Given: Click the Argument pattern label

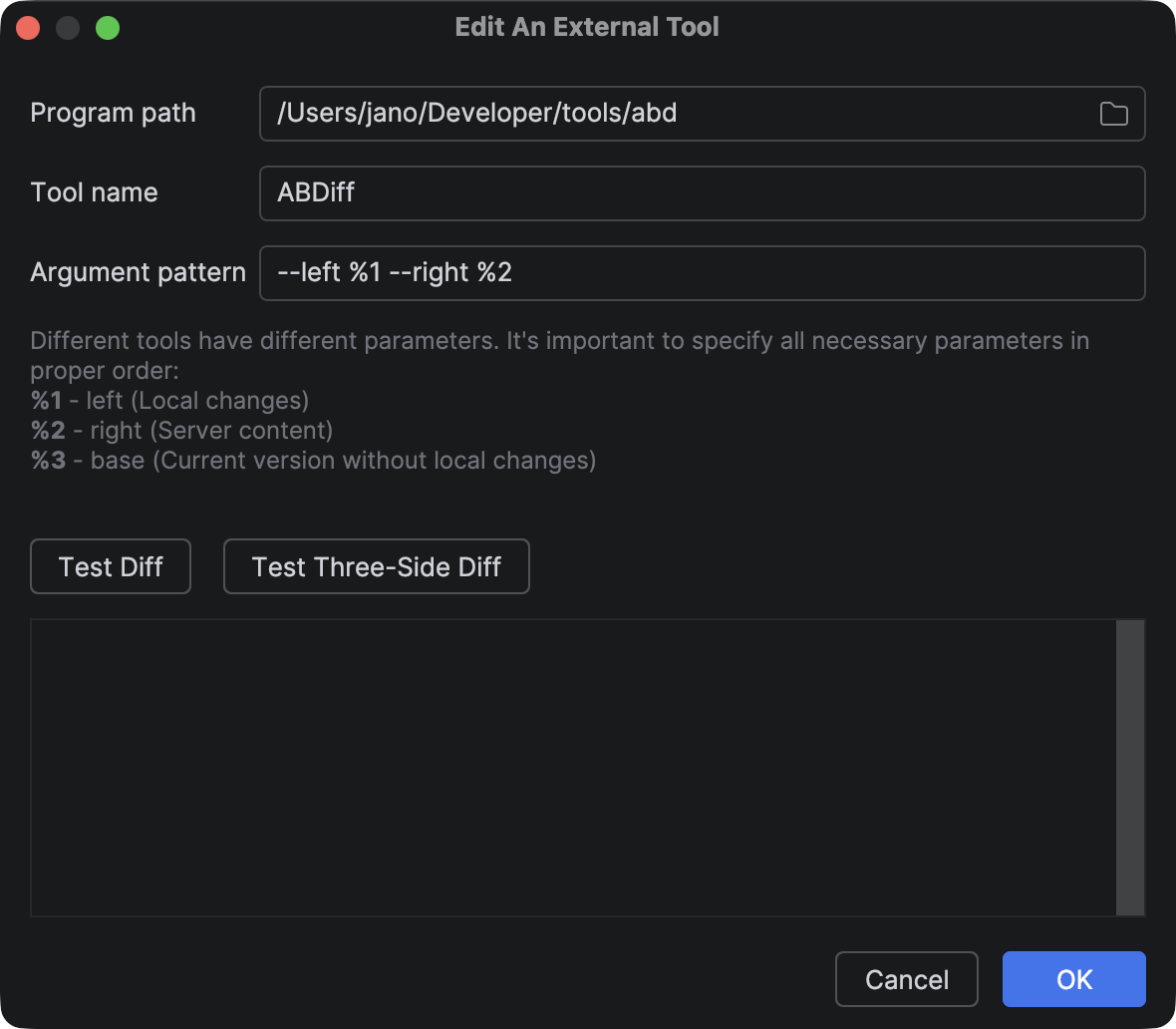Looking at the screenshot, I should tap(138, 272).
